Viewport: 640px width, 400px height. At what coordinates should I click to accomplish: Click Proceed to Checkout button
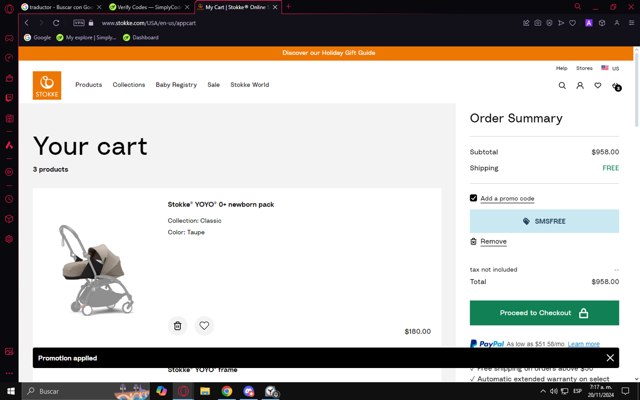544,313
